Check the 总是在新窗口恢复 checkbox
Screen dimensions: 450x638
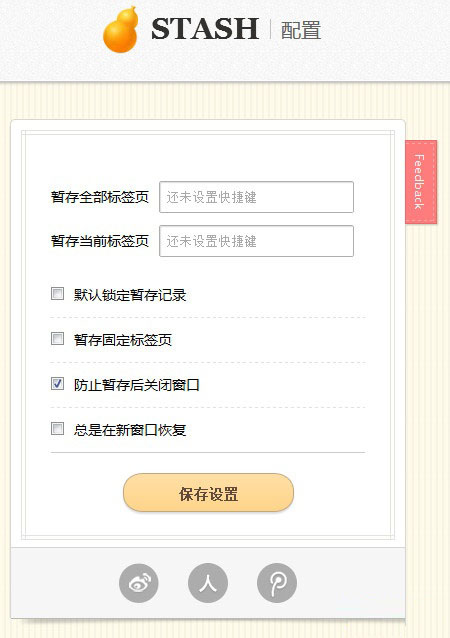(x=57, y=428)
